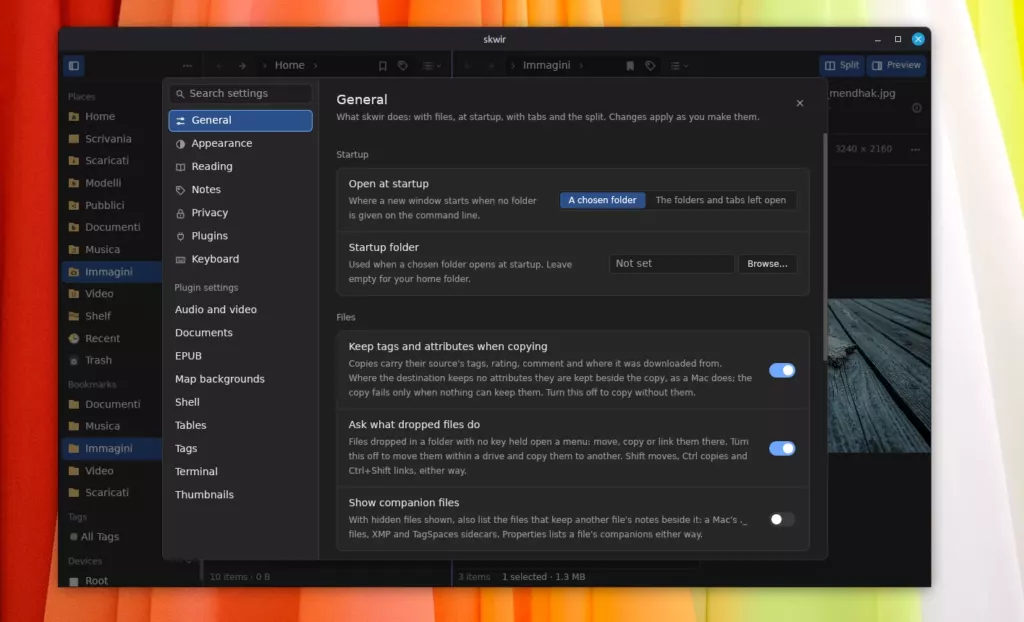Screen dimensions: 1024x622
Task: Click the settings panel vertical scrollbar
Action: 825,245
